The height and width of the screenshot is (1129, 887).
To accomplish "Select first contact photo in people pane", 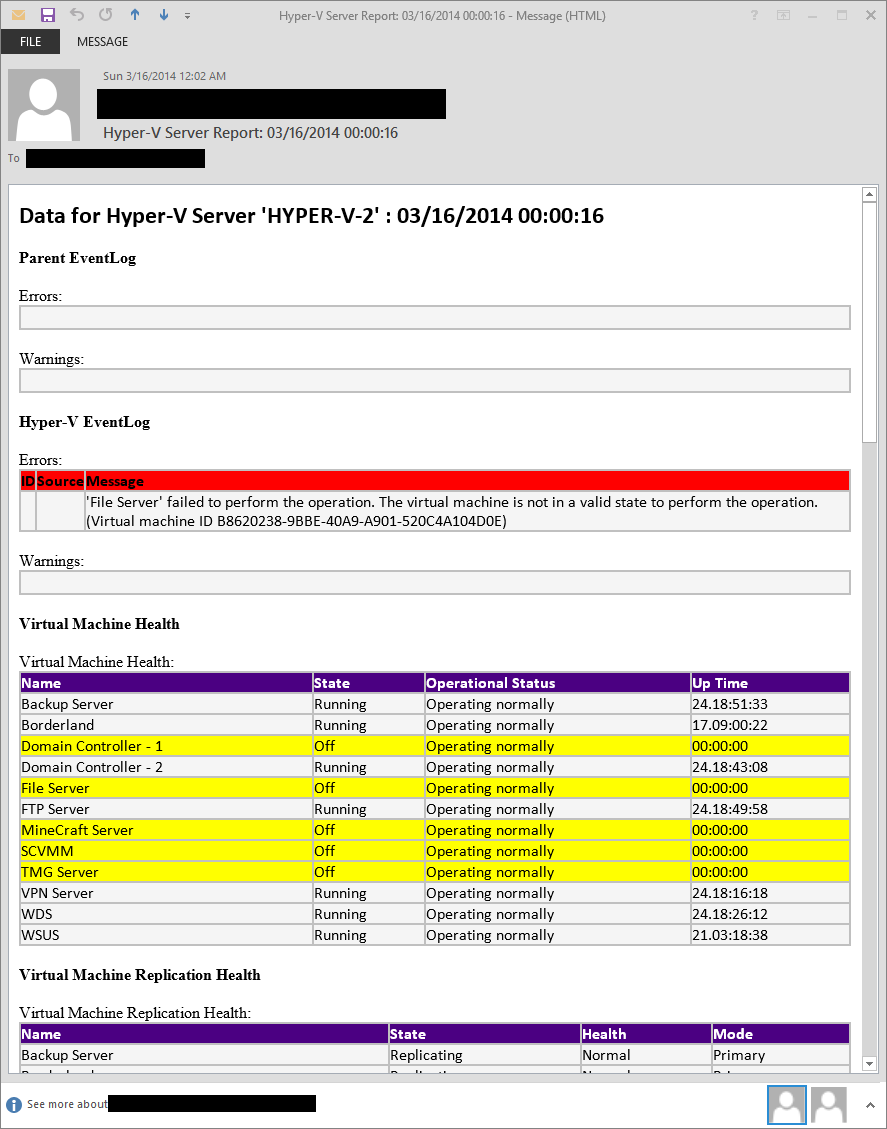I will click(785, 1105).
